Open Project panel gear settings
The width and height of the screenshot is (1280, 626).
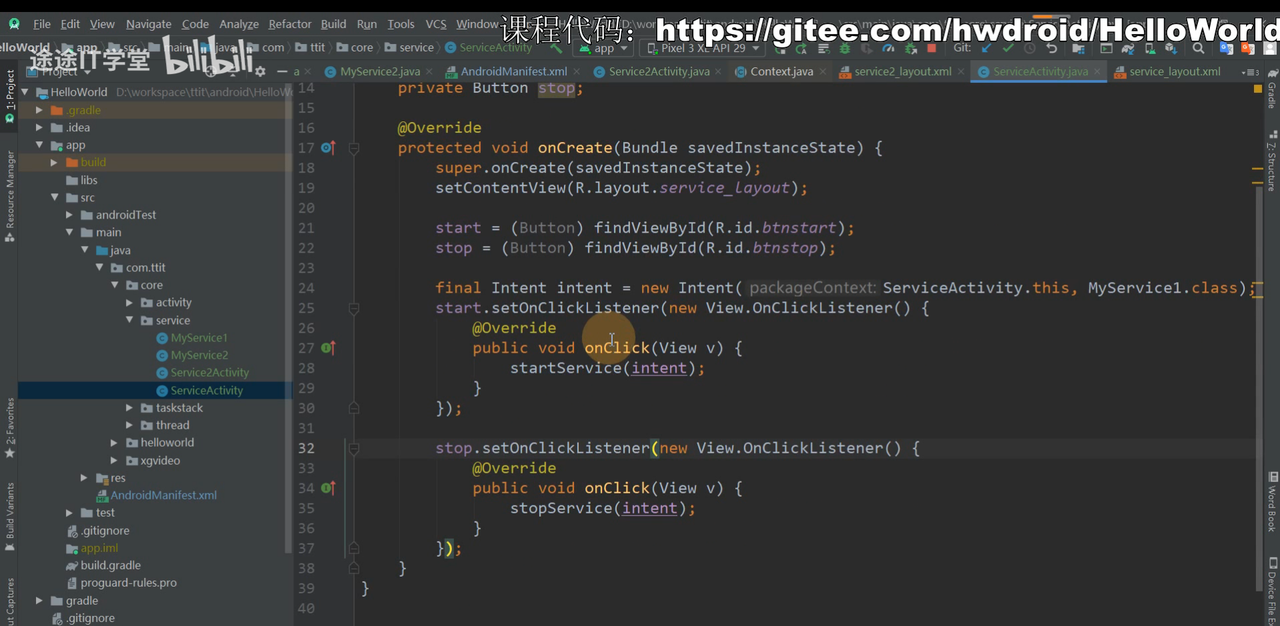[x=260, y=71]
